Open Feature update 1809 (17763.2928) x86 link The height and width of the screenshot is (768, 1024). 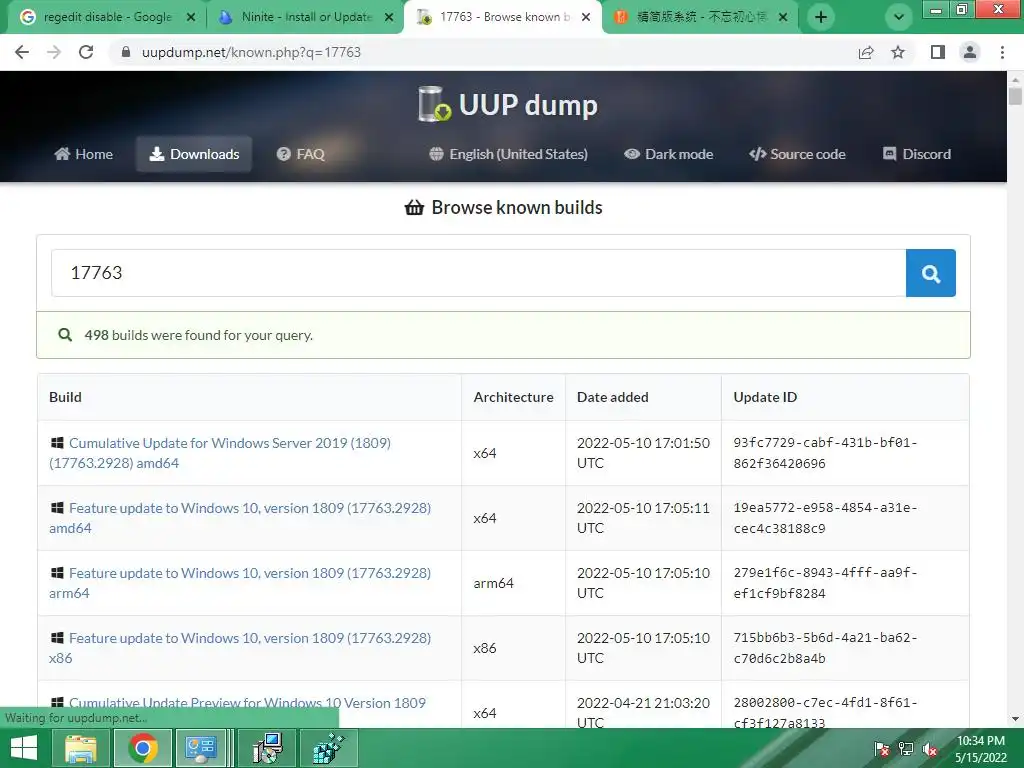240,648
